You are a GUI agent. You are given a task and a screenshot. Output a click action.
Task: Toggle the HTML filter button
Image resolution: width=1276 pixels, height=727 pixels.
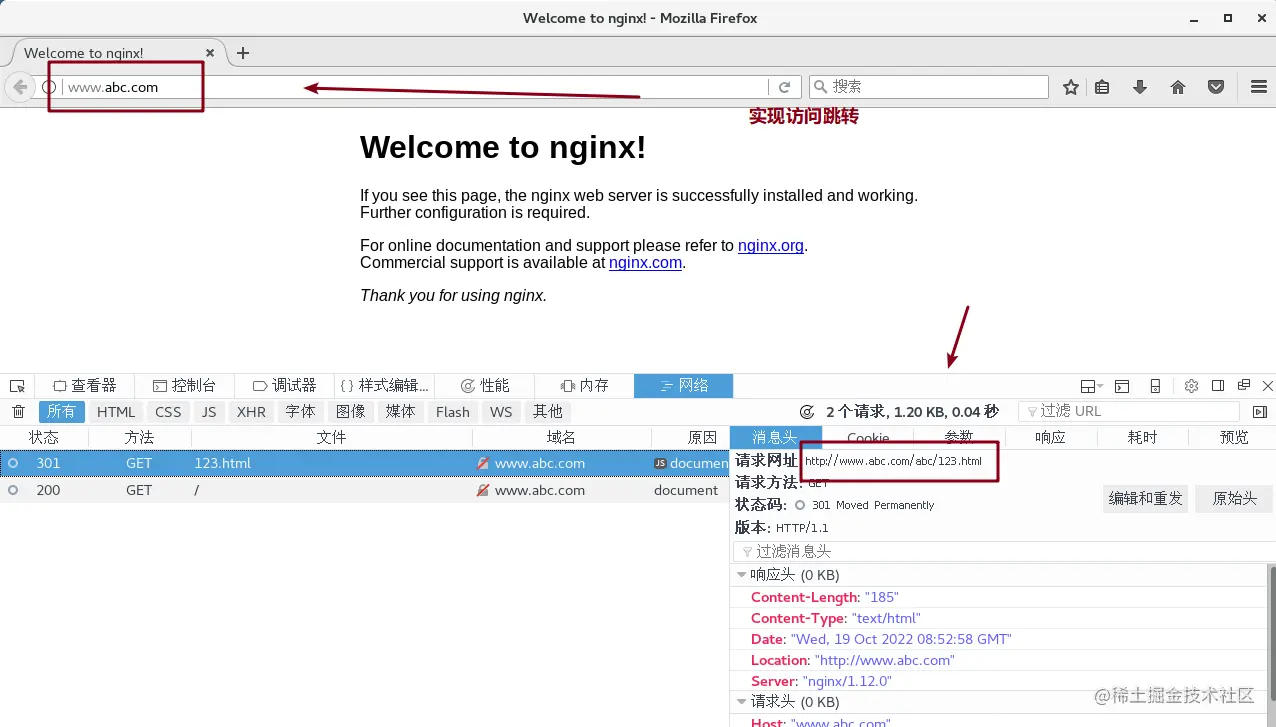(116, 412)
